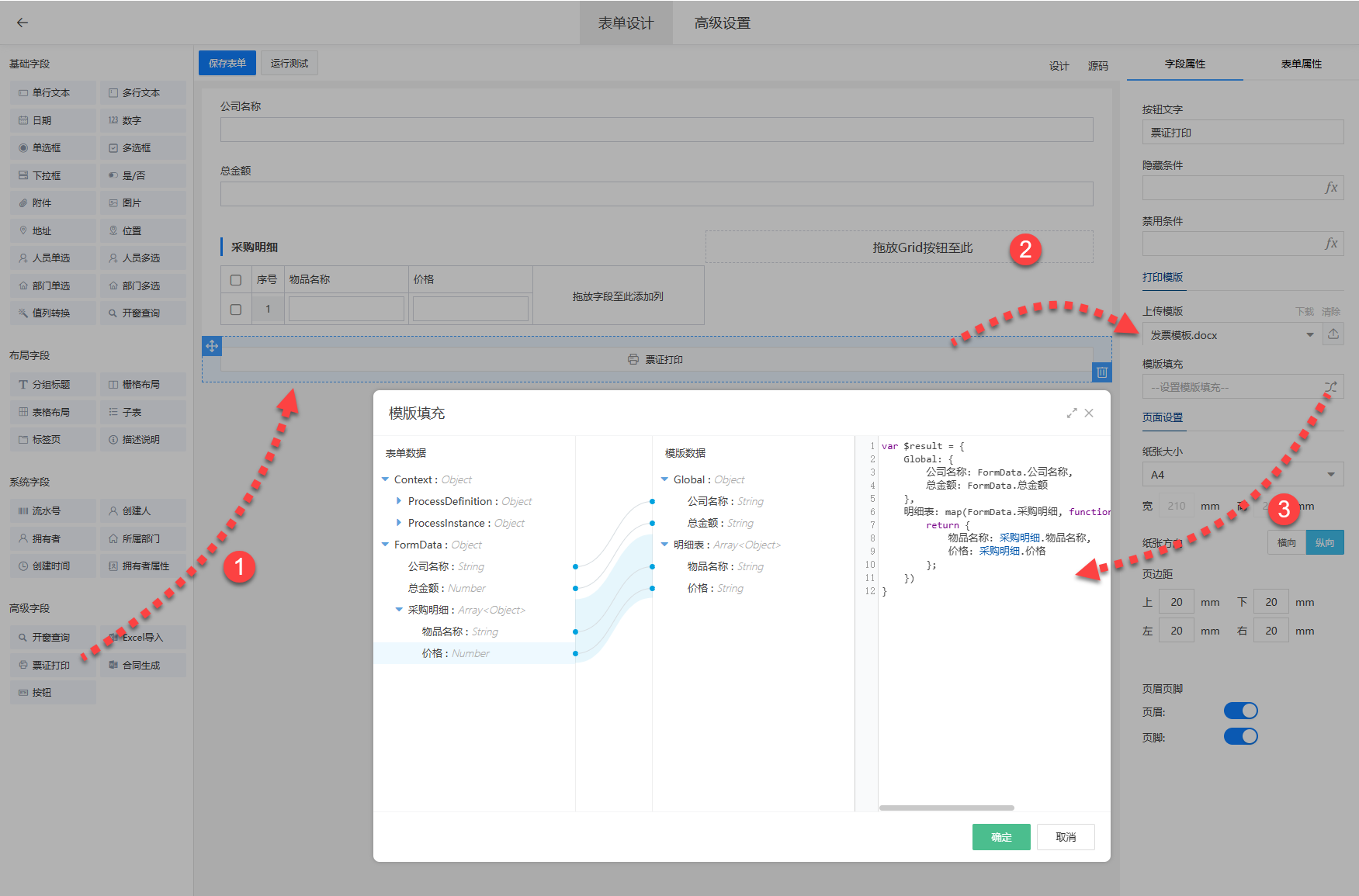Viewport: 1359px width, 896px height.
Task: Collapse the FormData tree node
Action: (385, 545)
